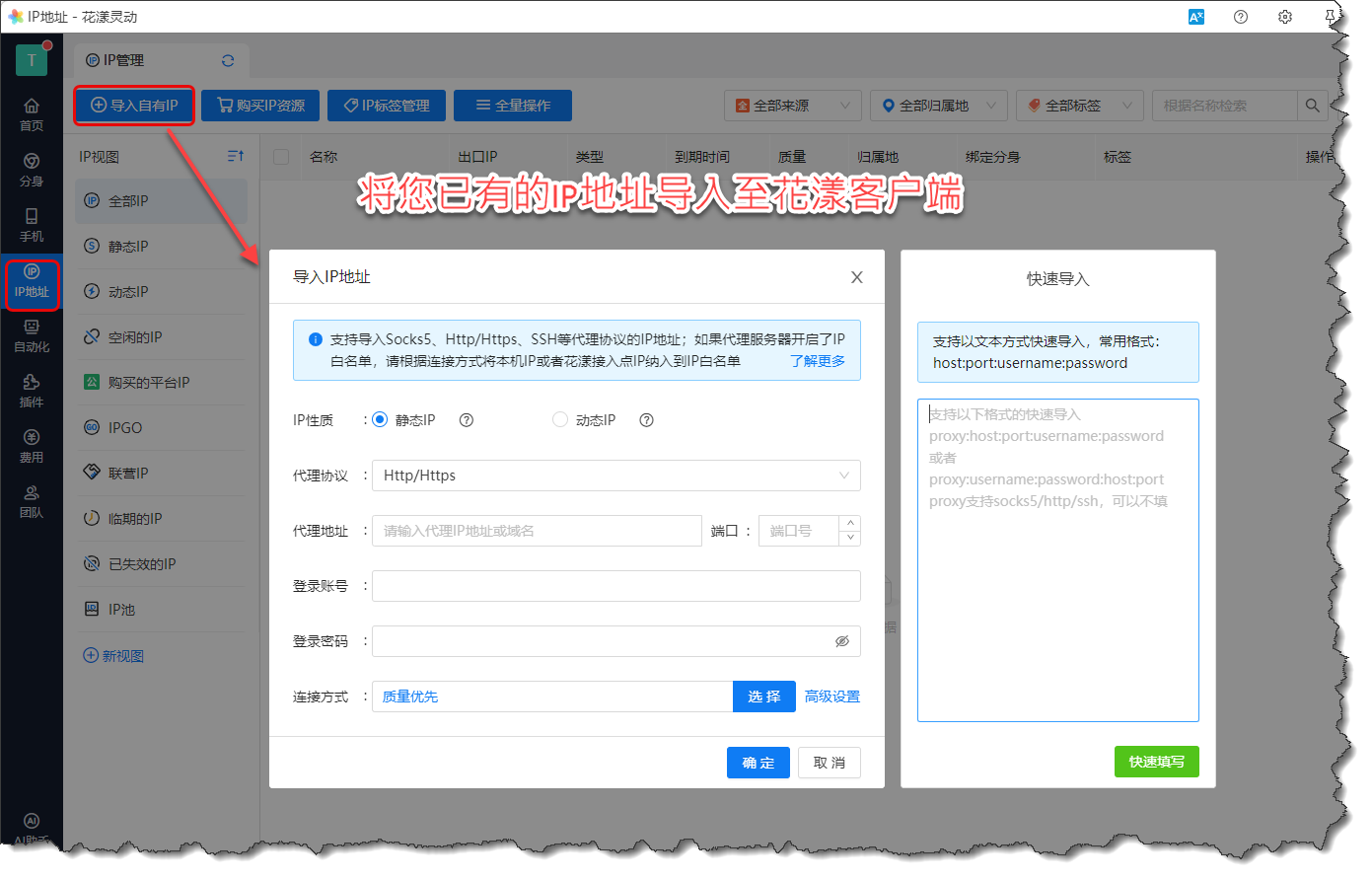The height and width of the screenshot is (880, 1372).
Task: Click the 质量 column header
Action: point(792,157)
